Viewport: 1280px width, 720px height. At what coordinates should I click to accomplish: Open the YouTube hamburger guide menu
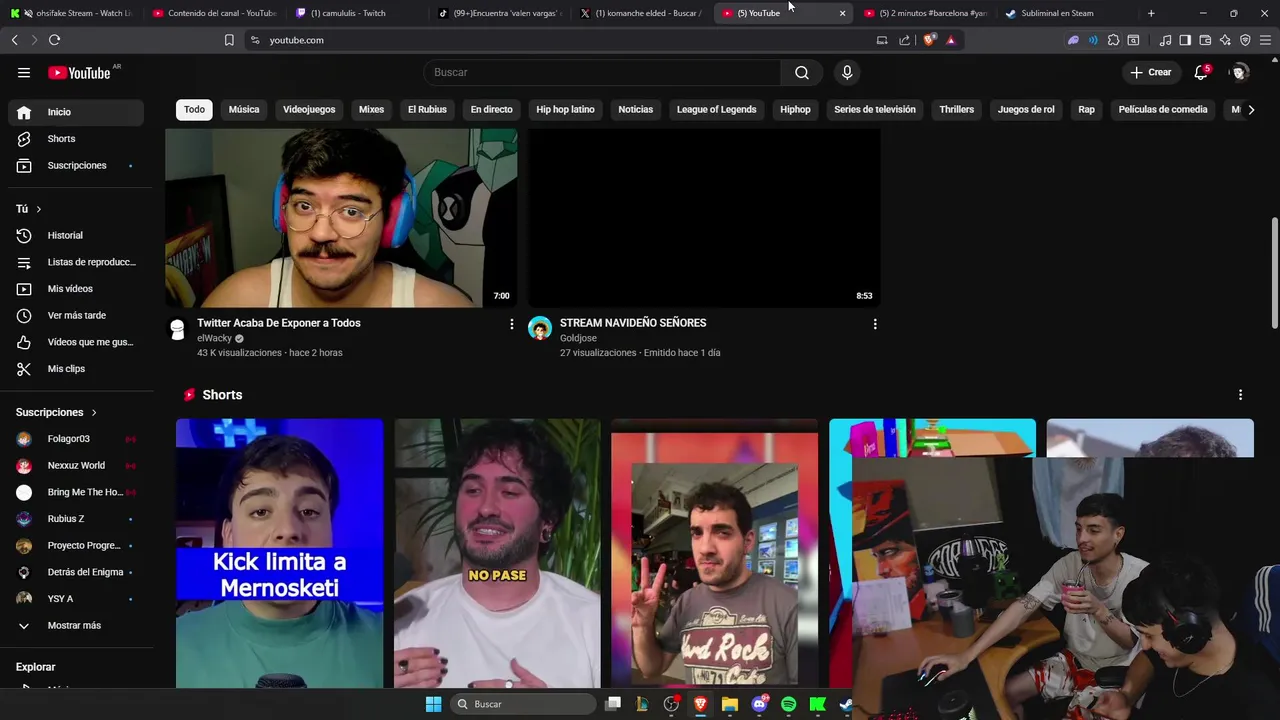24,72
